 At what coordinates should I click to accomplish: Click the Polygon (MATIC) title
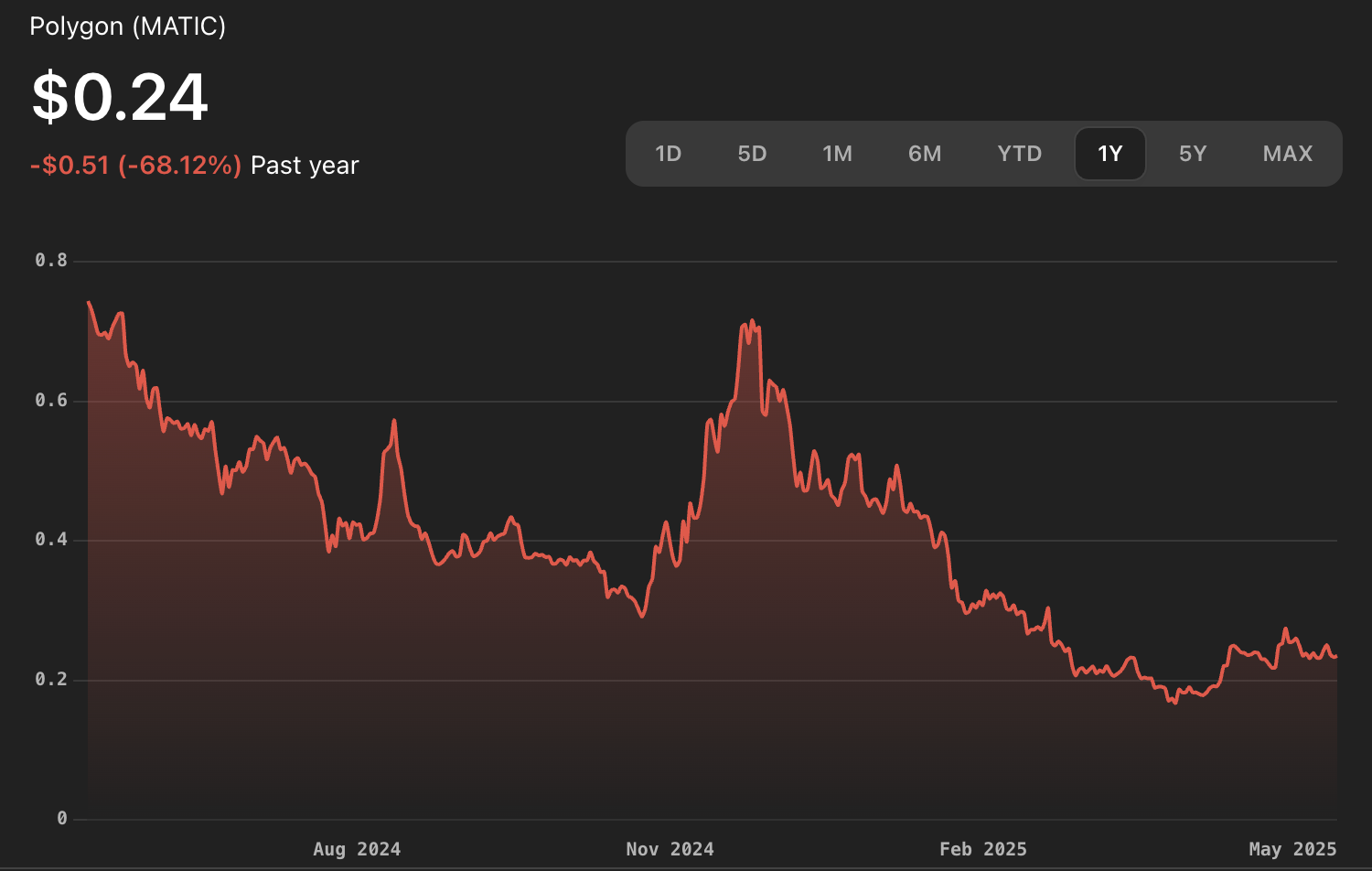pyautogui.click(x=128, y=27)
